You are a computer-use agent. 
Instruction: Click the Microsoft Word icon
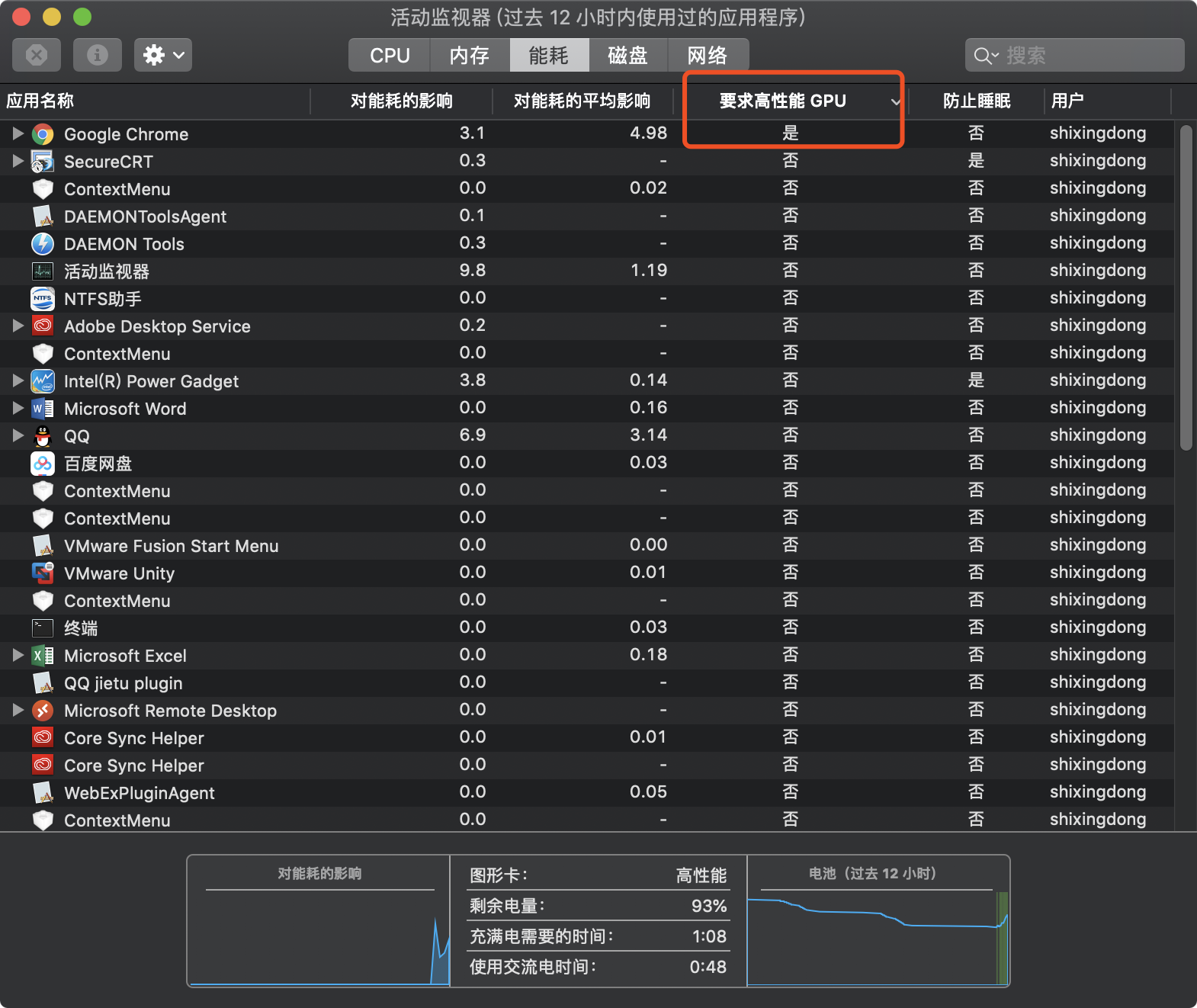pos(43,409)
